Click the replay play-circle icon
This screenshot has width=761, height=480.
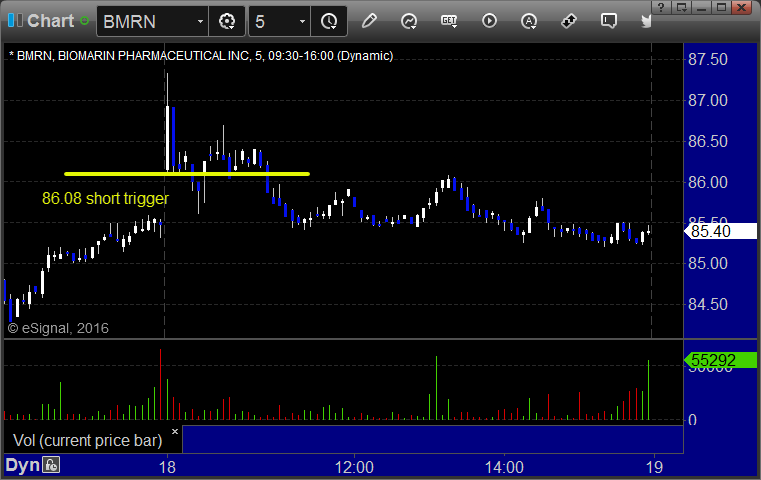pyautogui.click(x=489, y=20)
